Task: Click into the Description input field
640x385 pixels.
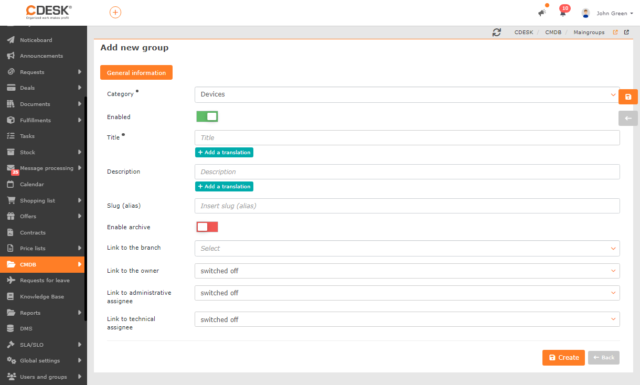Action: (x=407, y=172)
